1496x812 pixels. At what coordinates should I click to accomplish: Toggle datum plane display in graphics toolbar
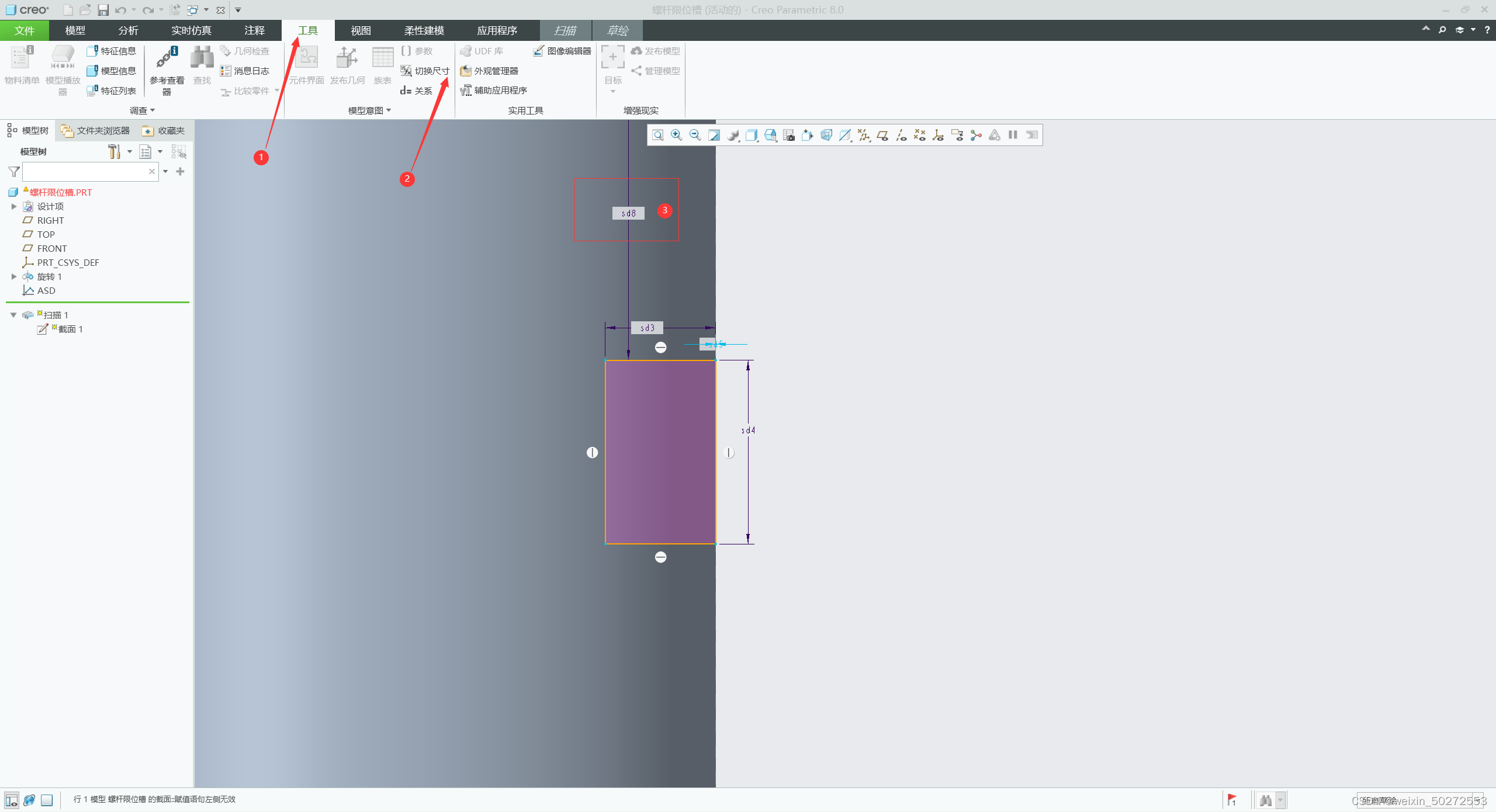882,136
